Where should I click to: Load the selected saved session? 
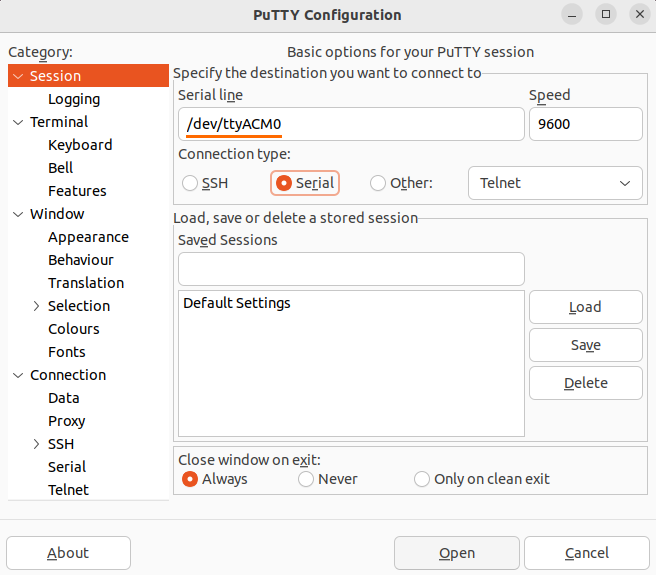(586, 307)
